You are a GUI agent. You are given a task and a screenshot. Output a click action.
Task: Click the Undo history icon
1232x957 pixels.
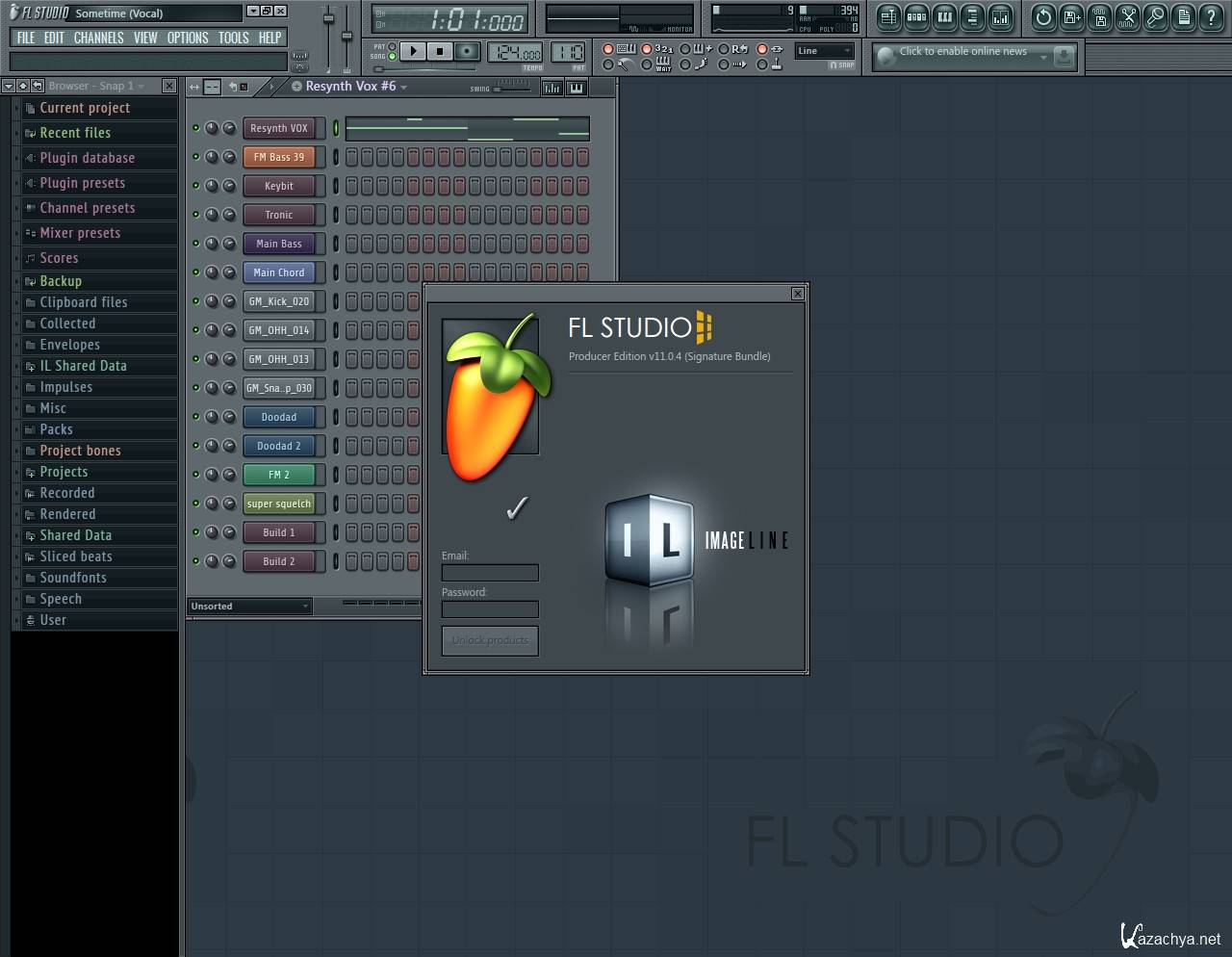1043,16
